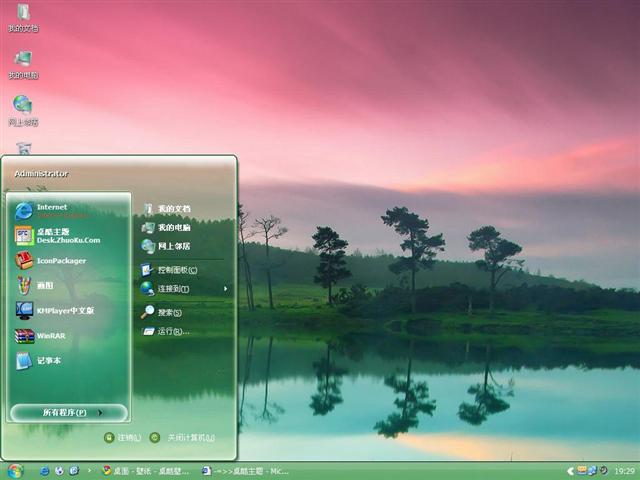Select the 我的电脑 desktop icon
This screenshot has height=480, width=640.
23,64
